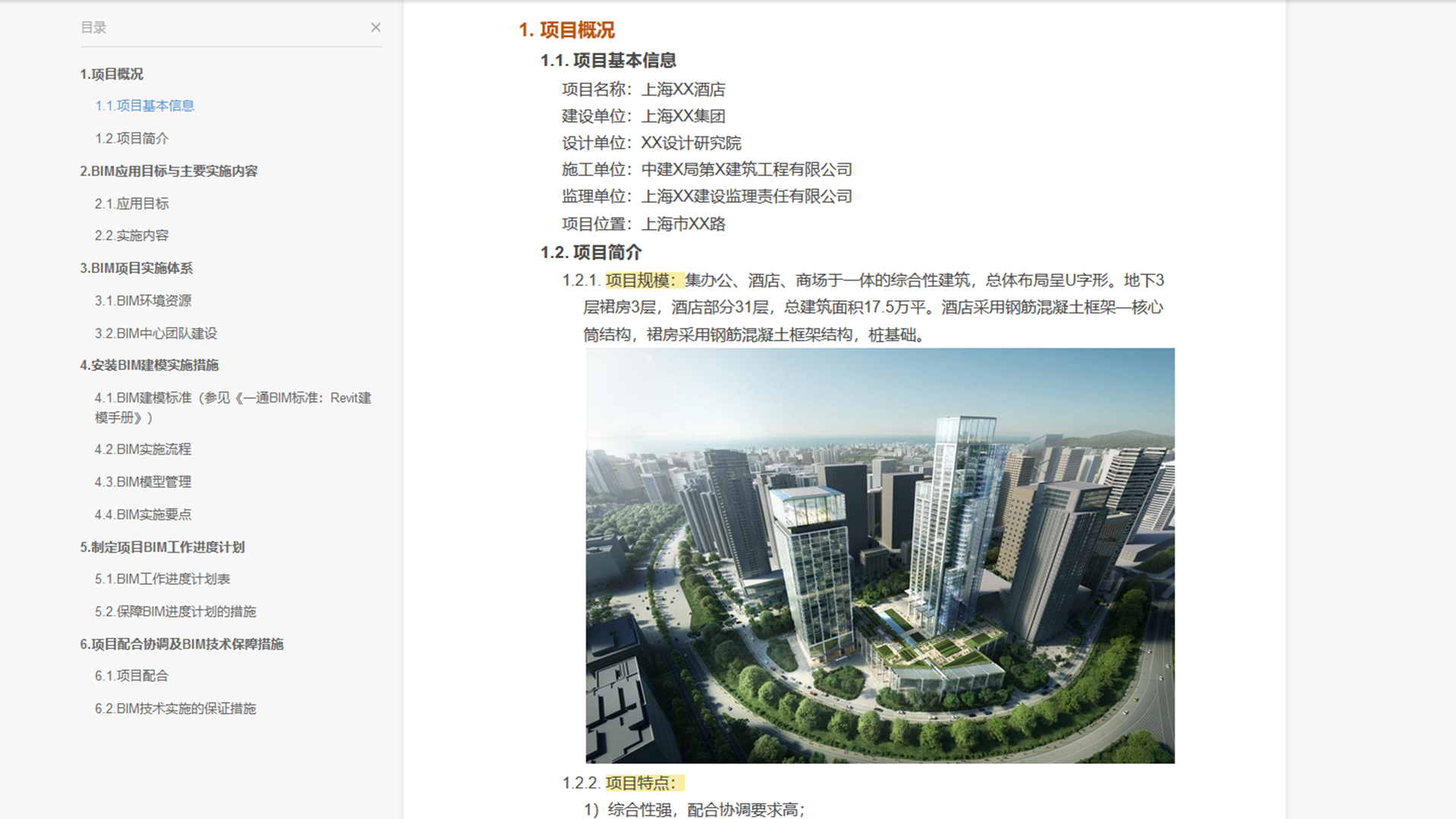
Task: Click the 目录 panel title
Action: 93,27
